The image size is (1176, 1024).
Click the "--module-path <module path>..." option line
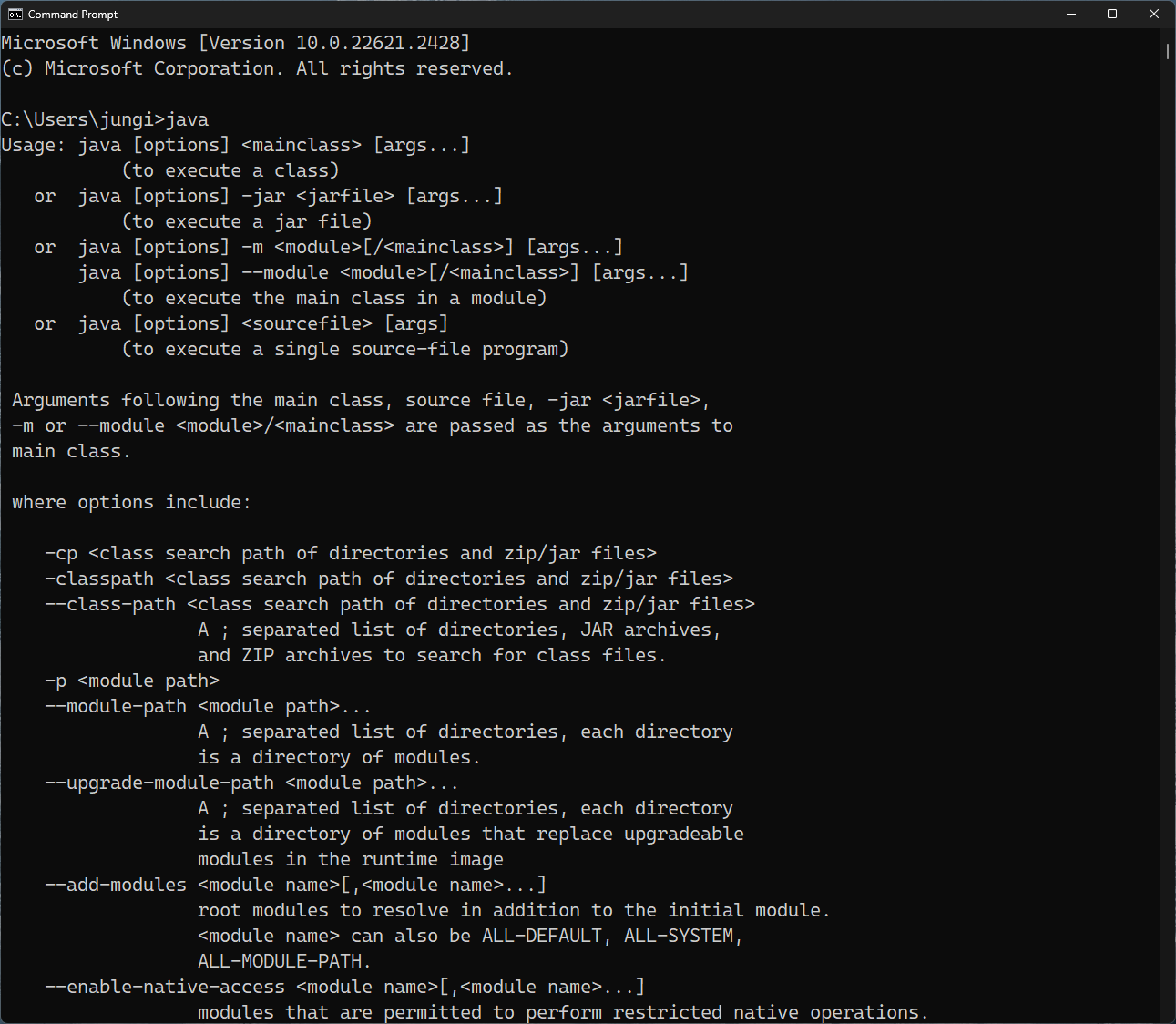coord(208,706)
